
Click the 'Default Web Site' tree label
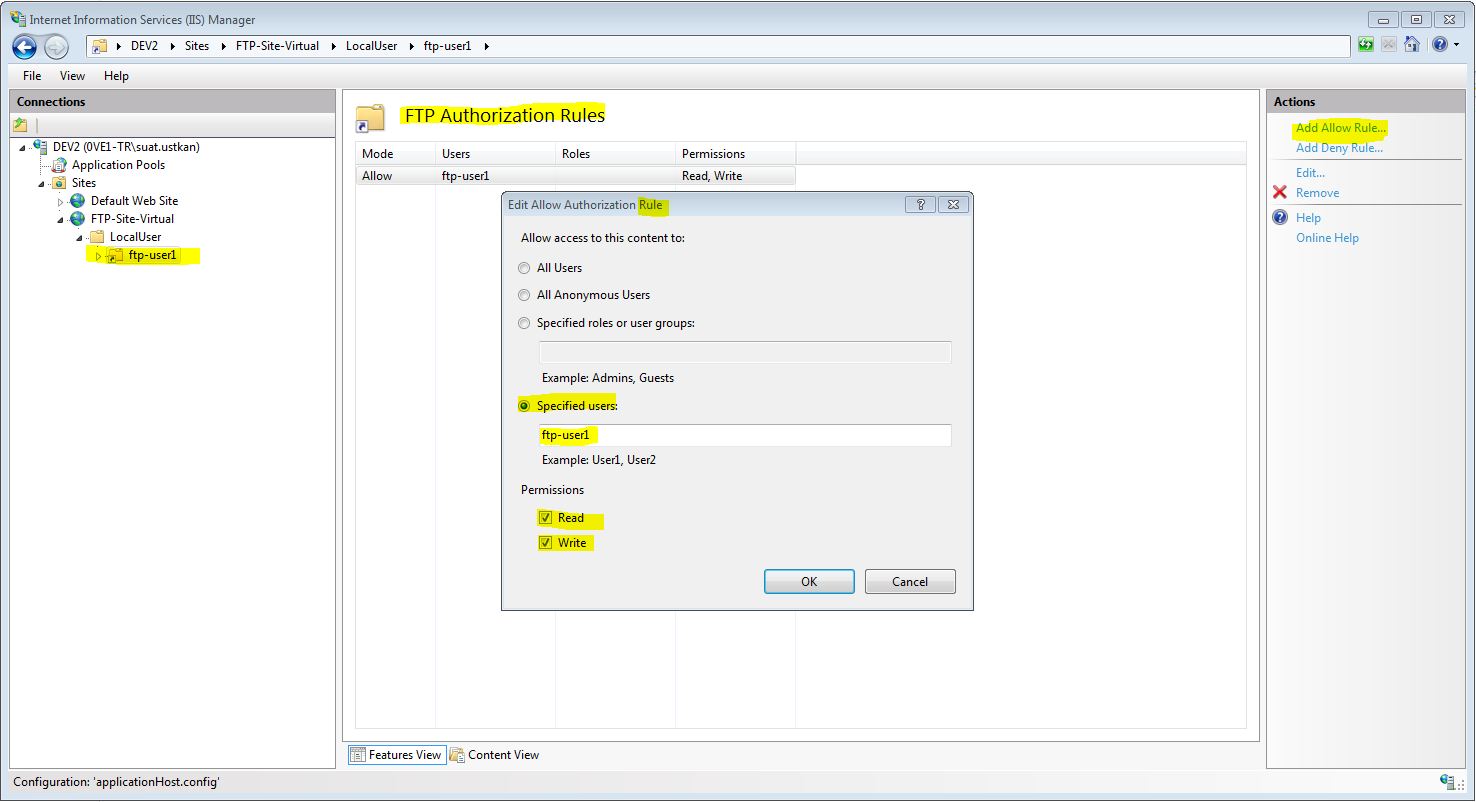click(134, 201)
